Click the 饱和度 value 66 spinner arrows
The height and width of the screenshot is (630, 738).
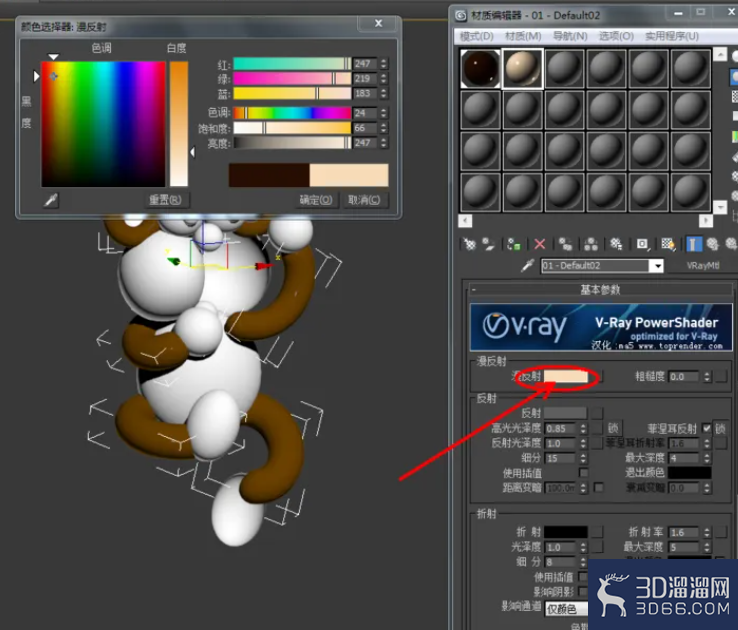tap(384, 128)
